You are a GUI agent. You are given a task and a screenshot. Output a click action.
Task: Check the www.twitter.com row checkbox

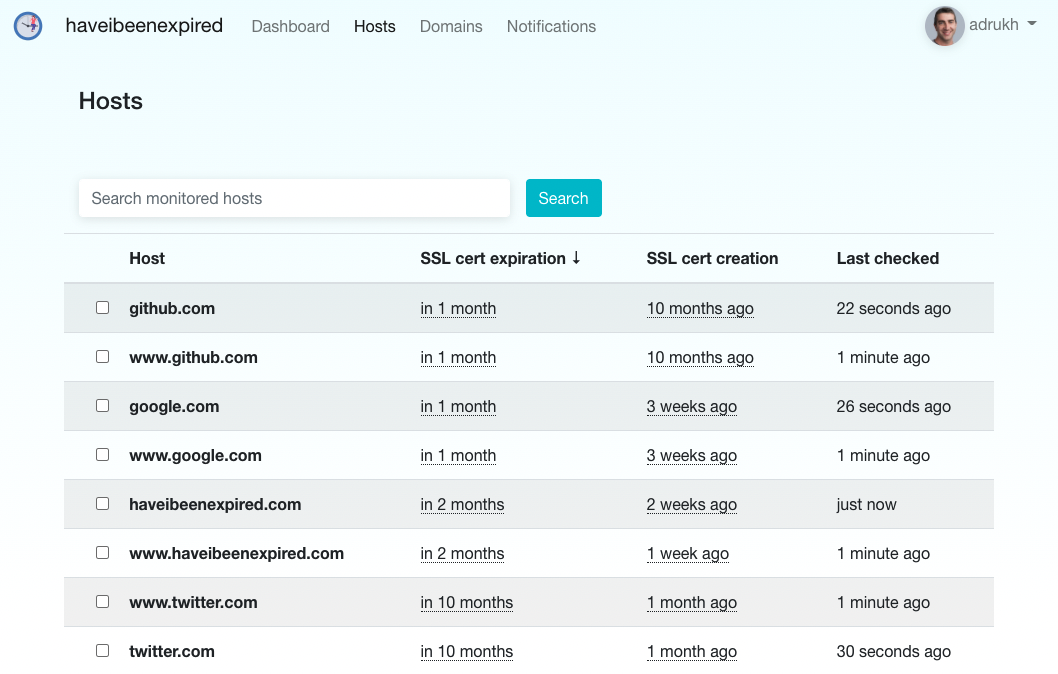tap(103, 601)
